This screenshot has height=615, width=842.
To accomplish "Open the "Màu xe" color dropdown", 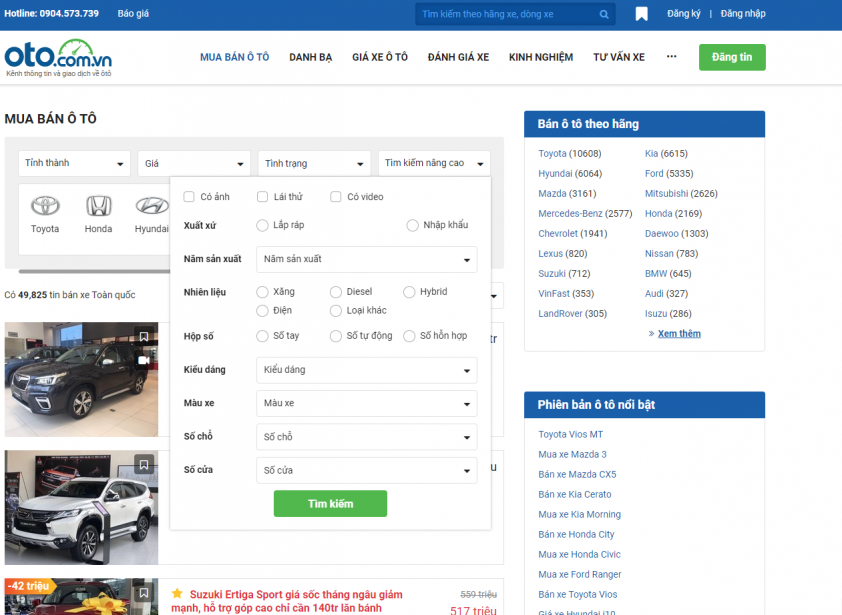I will (x=366, y=404).
